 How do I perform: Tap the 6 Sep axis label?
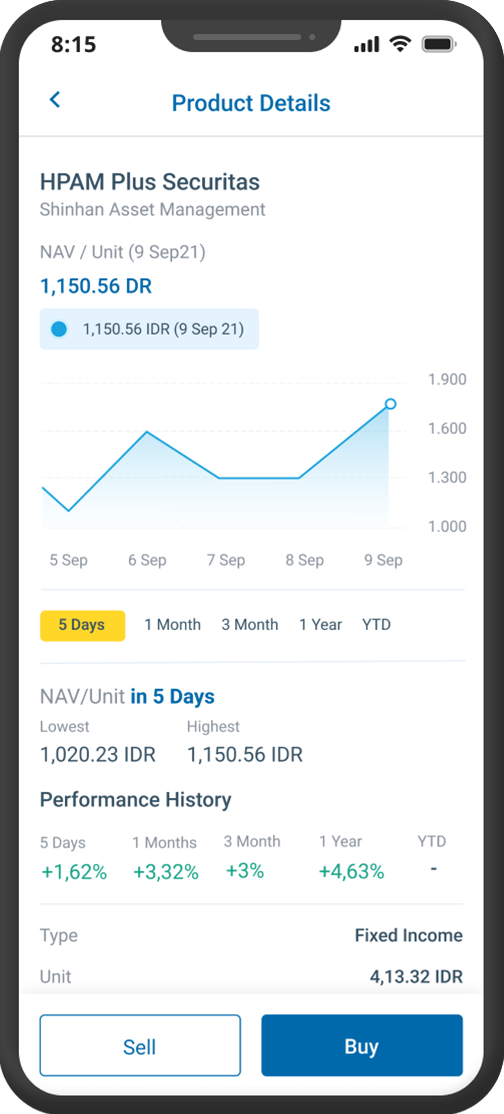(x=147, y=561)
